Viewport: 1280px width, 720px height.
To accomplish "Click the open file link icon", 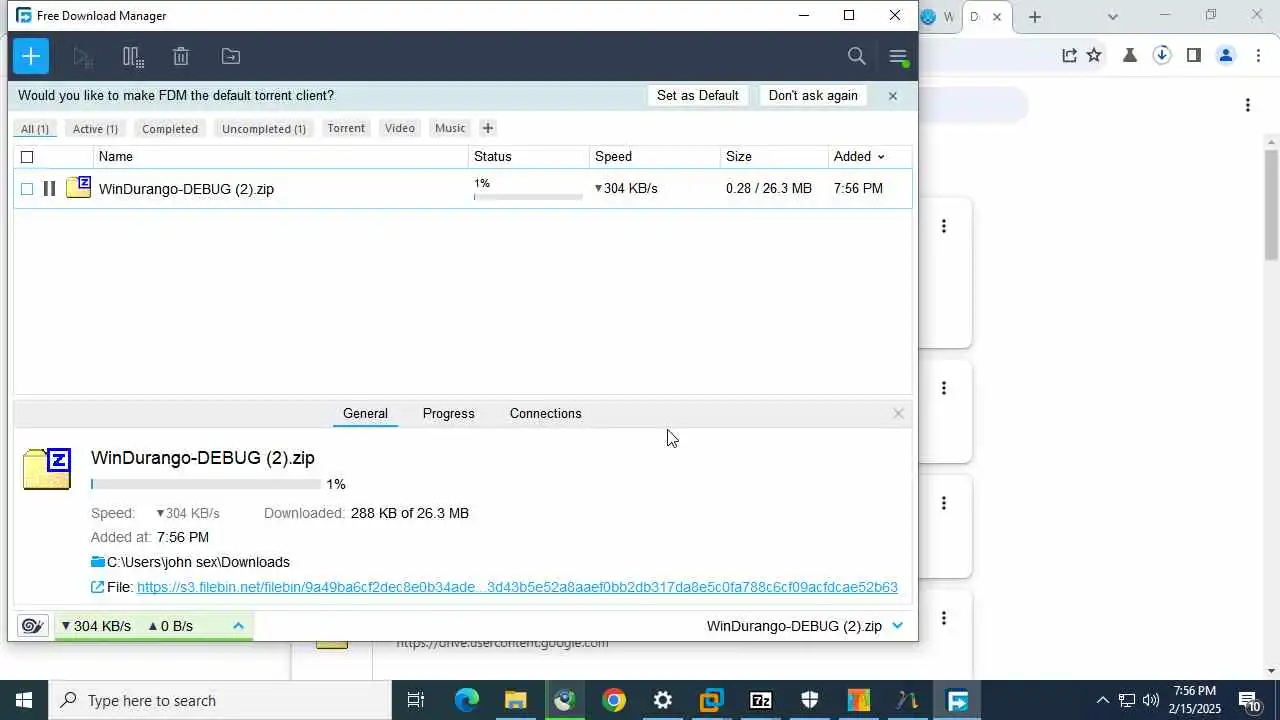I will point(97,587).
